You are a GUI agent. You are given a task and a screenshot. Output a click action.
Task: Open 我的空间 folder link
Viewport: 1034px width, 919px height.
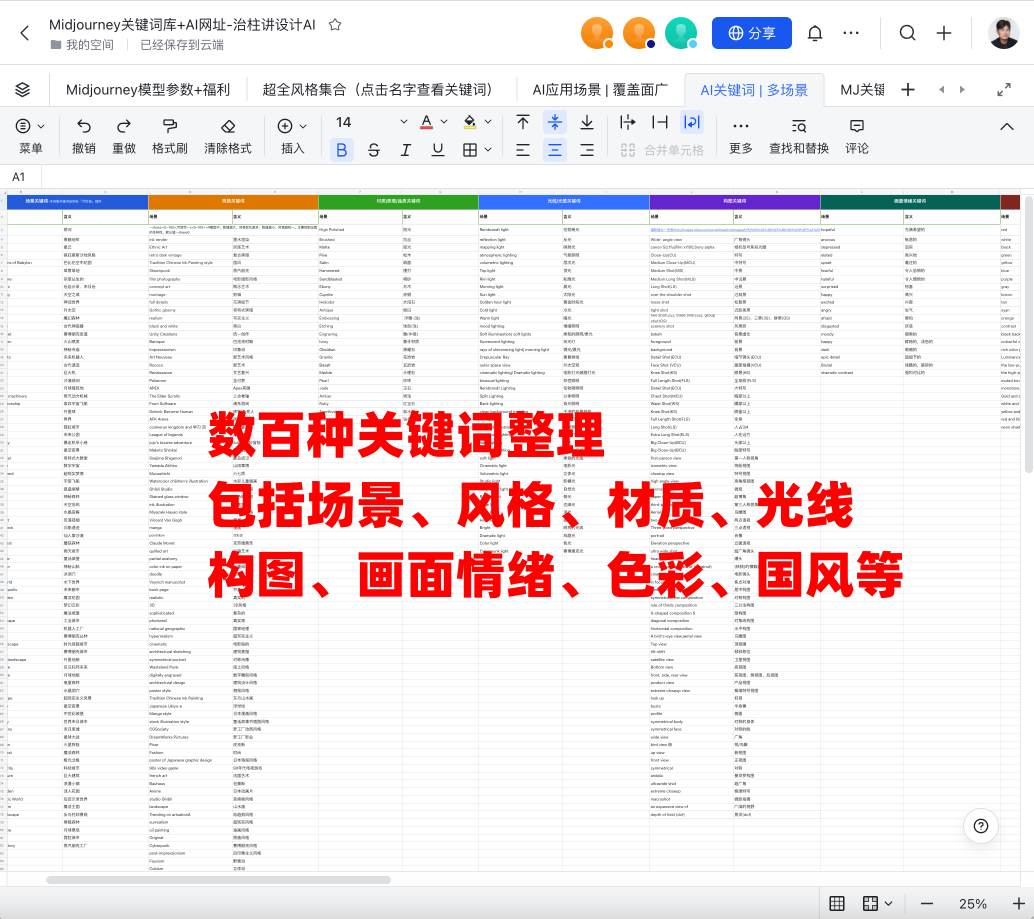point(82,45)
